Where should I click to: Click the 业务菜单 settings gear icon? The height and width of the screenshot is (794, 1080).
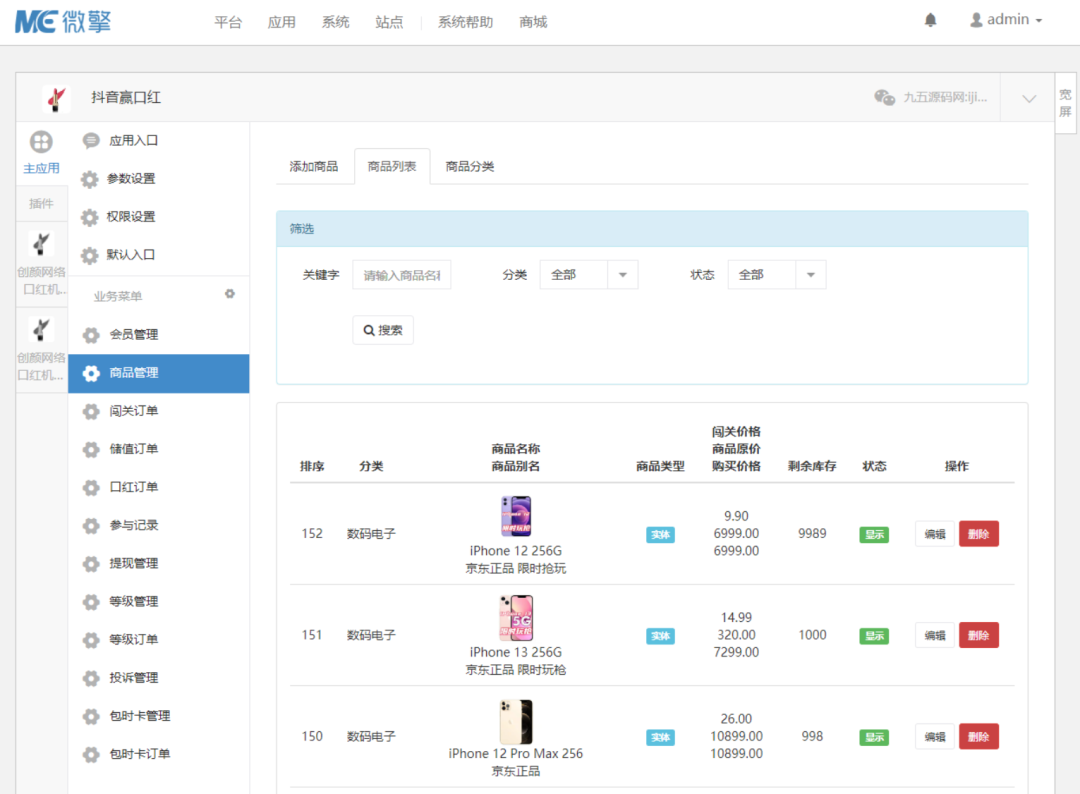[x=230, y=294]
